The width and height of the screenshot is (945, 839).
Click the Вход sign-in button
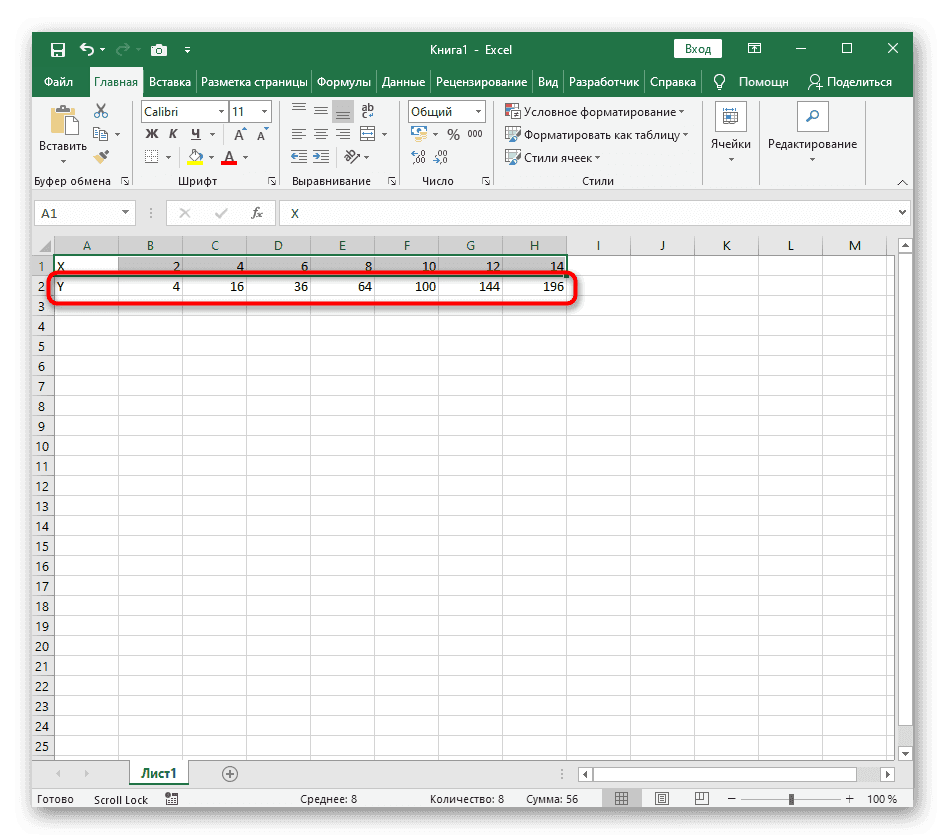(x=697, y=48)
